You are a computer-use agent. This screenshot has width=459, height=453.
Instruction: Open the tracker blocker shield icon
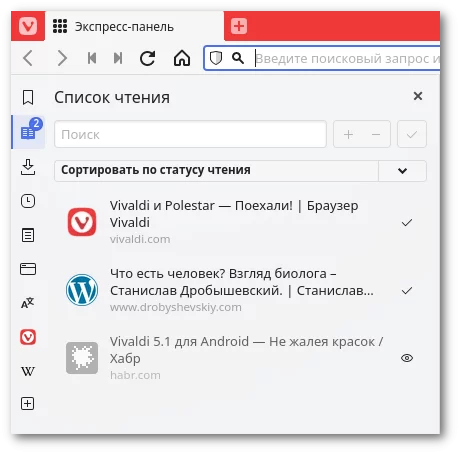216,58
